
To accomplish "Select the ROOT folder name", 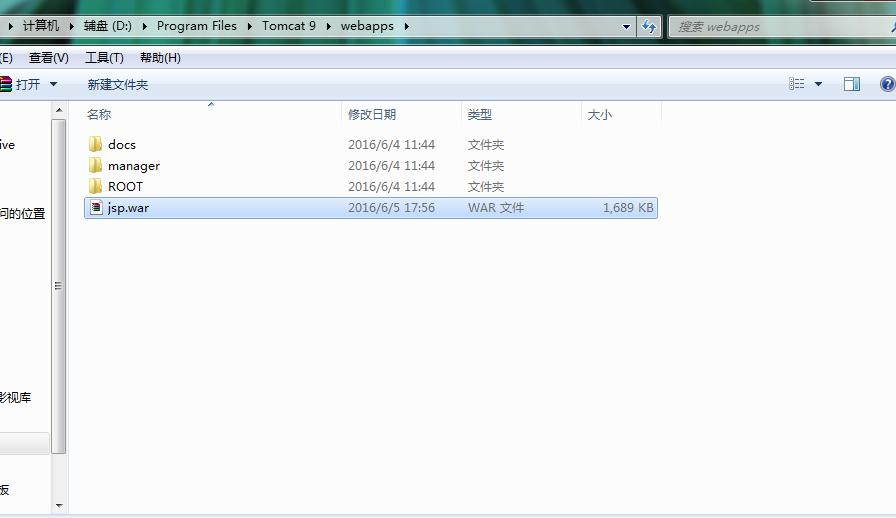I will coord(125,187).
